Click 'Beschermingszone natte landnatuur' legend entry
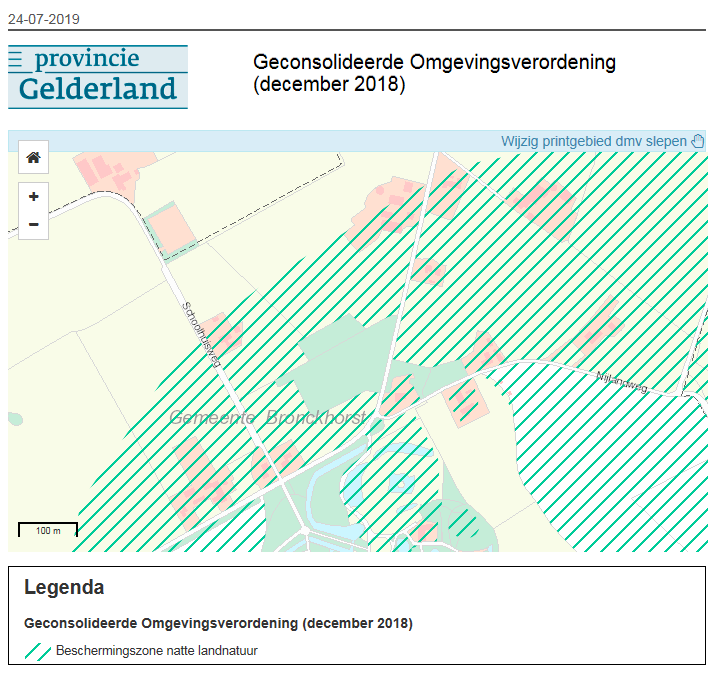 coord(156,651)
